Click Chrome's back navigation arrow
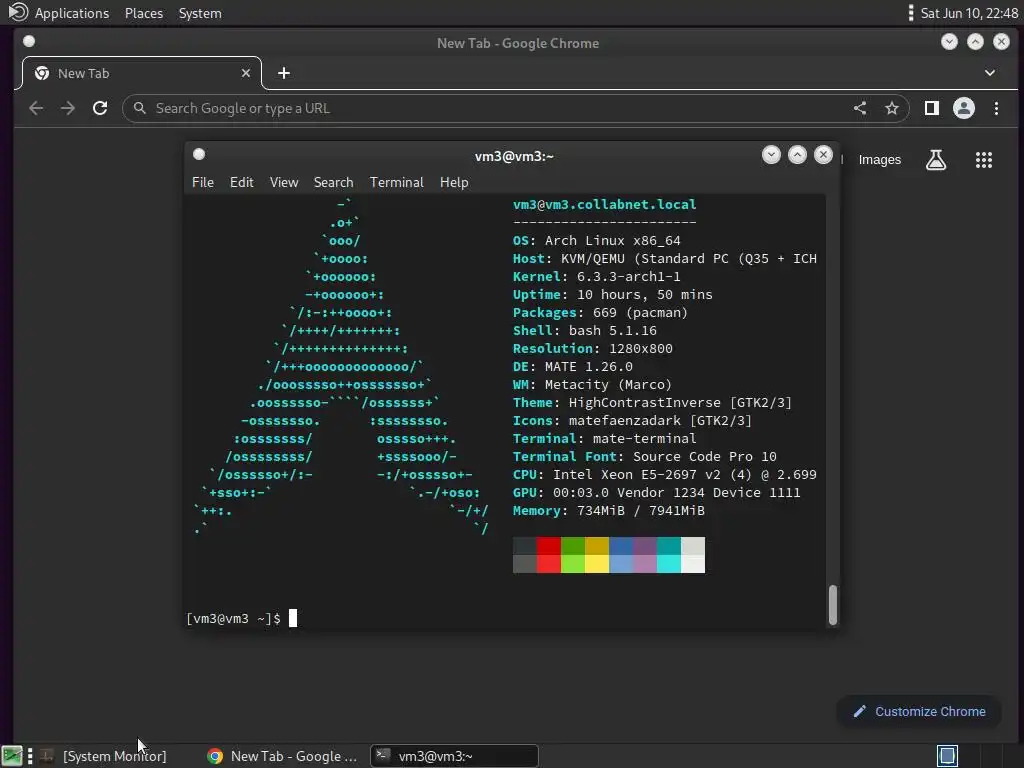 pyautogui.click(x=36, y=108)
